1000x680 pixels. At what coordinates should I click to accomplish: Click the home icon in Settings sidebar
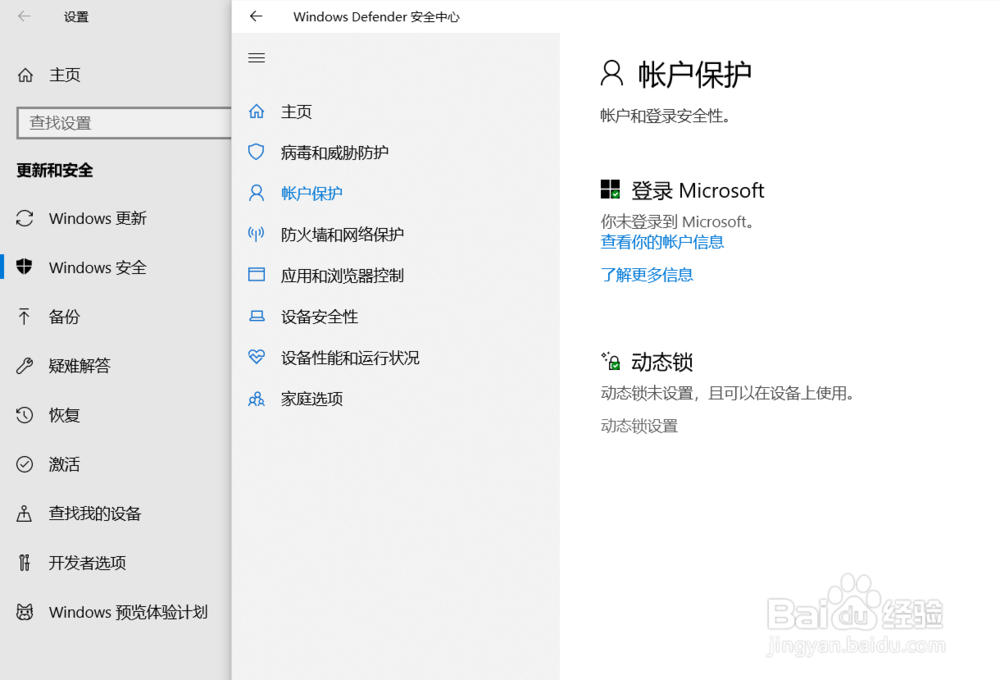tap(25, 75)
